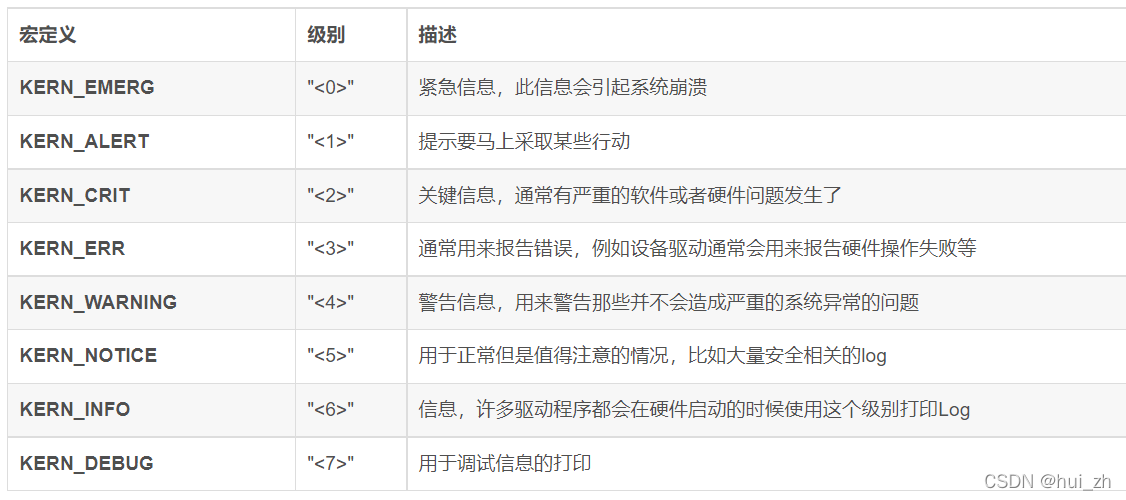
Task: Click the description starting with 用于正常但是值得注意
Action: (653, 356)
